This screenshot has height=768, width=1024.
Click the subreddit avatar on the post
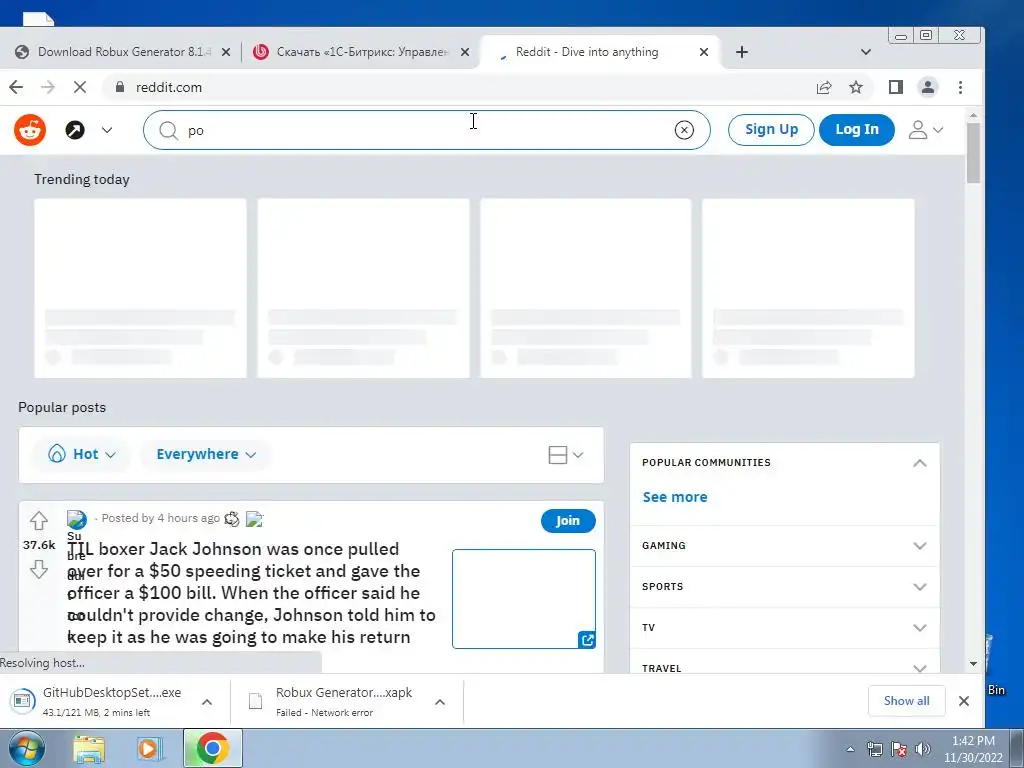click(x=76, y=520)
